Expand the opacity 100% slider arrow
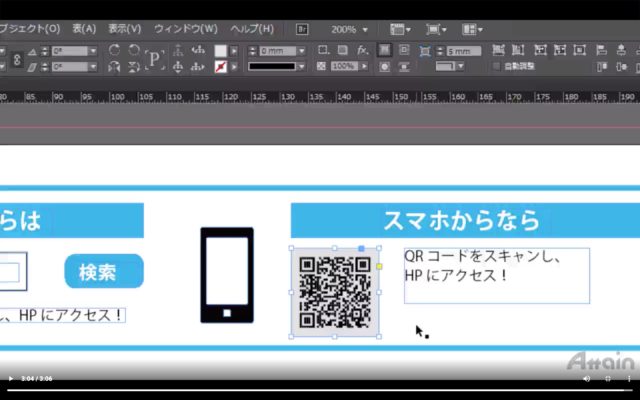The height and width of the screenshot is (400, 640). pyautogui.click(x=364, y=66)
